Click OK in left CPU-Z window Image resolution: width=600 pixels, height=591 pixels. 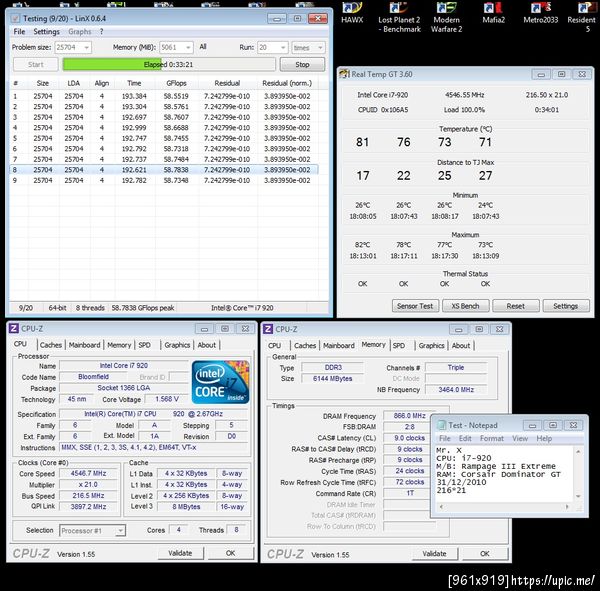(230, 553)
